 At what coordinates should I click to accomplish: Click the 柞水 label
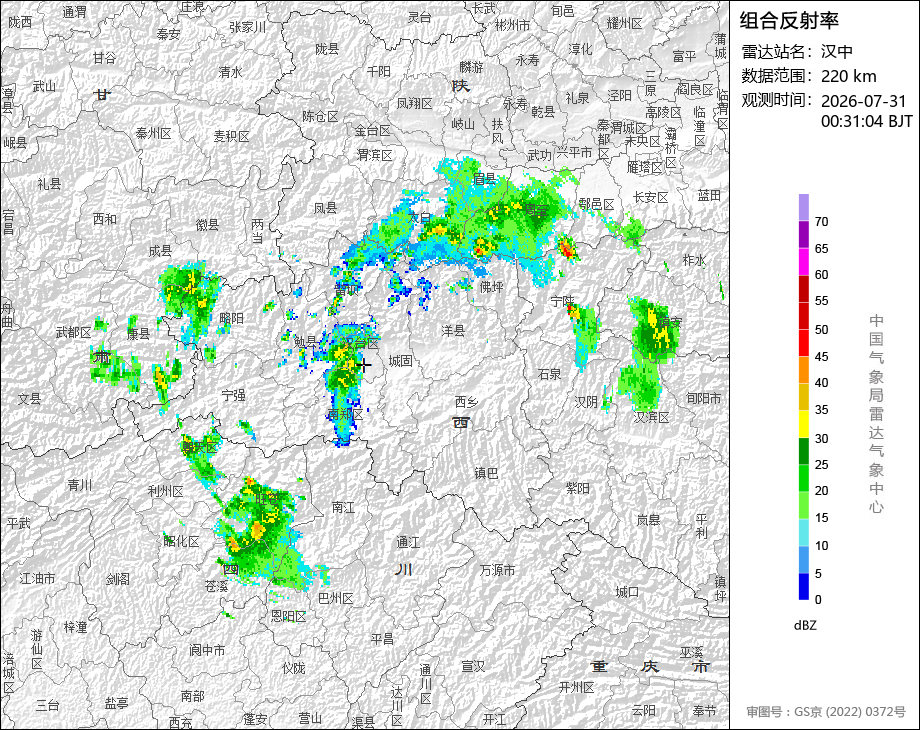tap(695, 259)
